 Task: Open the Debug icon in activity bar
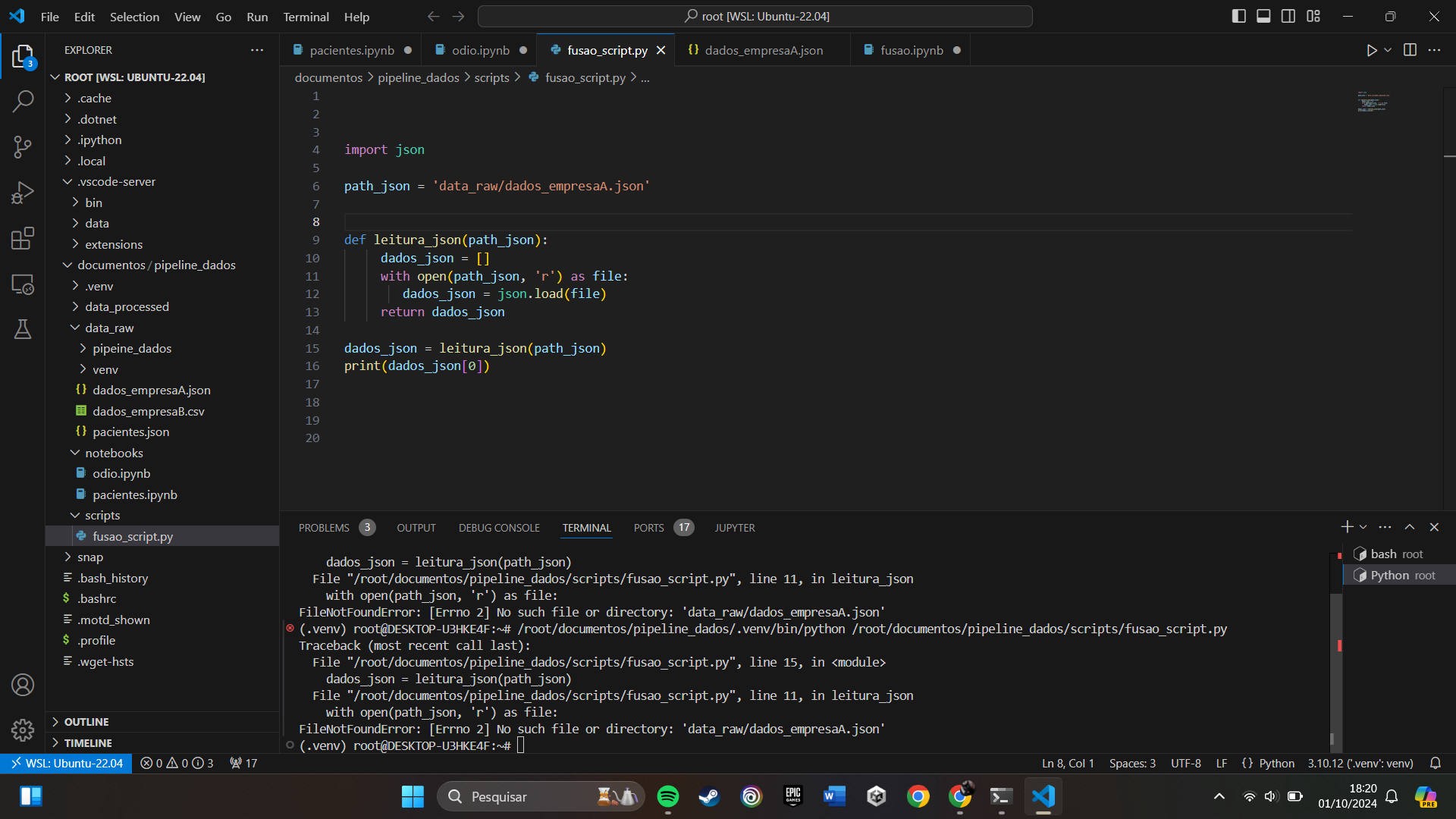tap(22, 192)
